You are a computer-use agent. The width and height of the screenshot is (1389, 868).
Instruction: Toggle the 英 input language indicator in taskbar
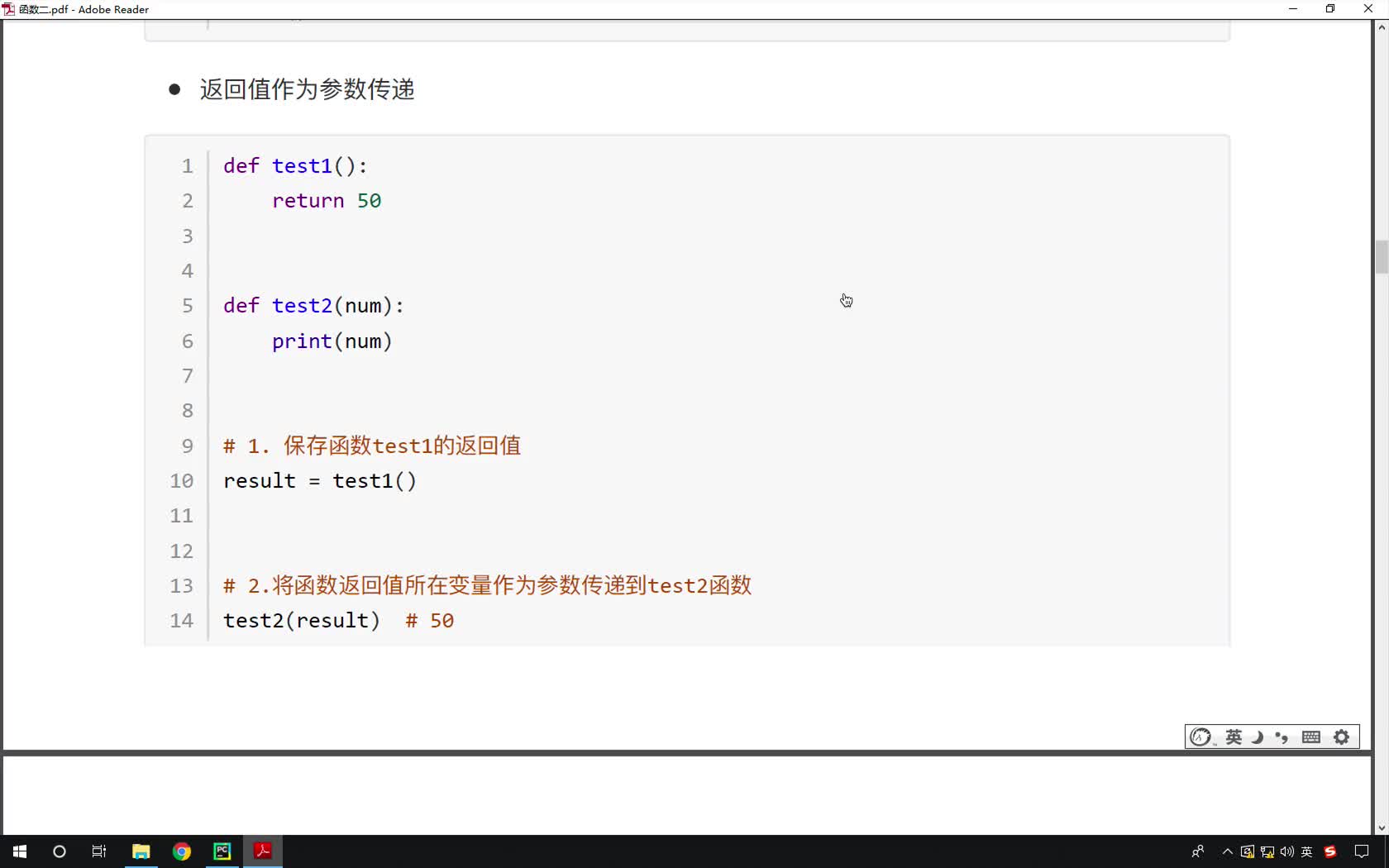tap(1307, 851)
